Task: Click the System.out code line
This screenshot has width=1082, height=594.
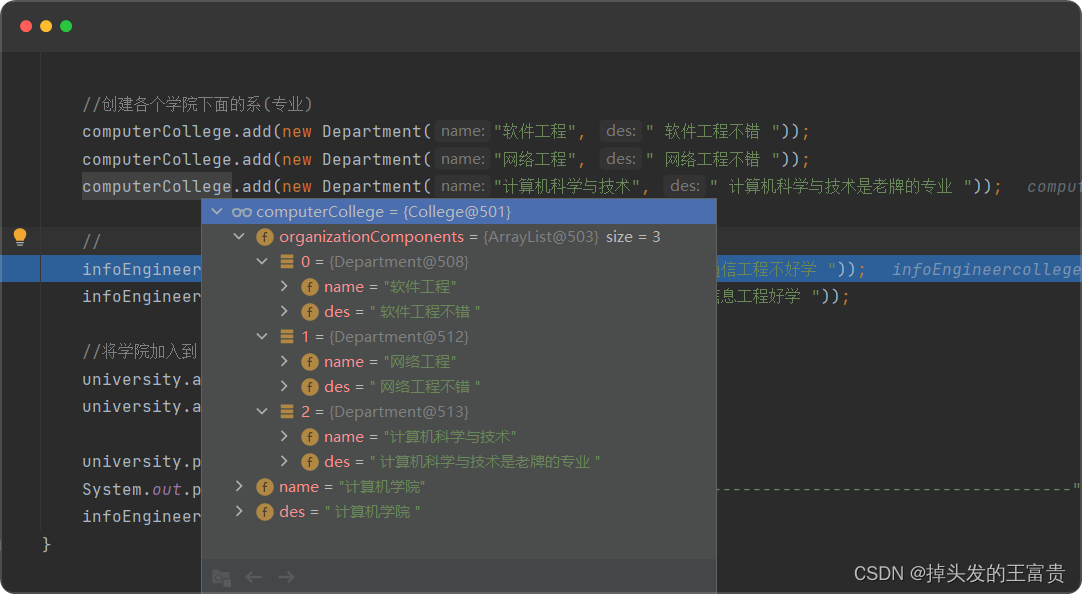Action: [141, 489]
